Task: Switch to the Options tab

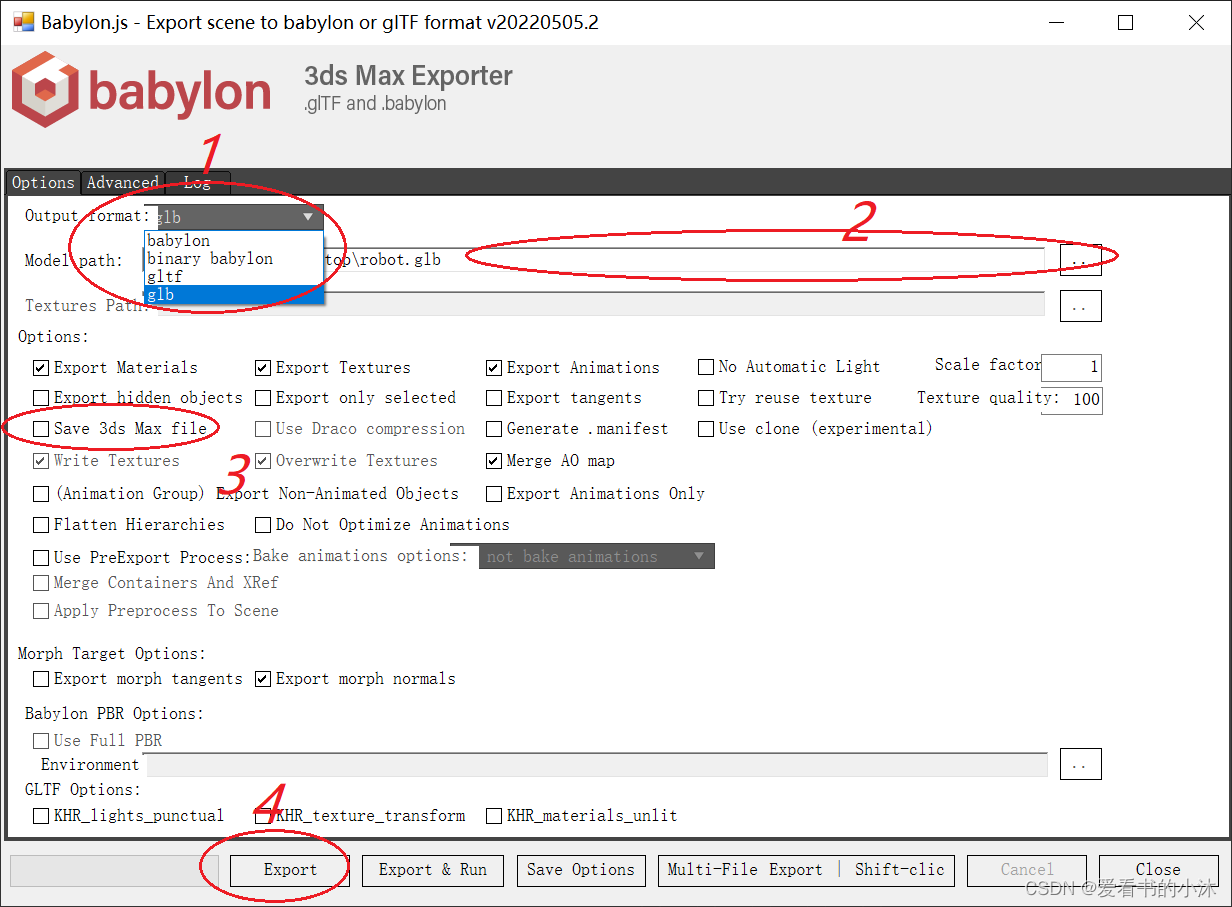Action: coord(43,182)
